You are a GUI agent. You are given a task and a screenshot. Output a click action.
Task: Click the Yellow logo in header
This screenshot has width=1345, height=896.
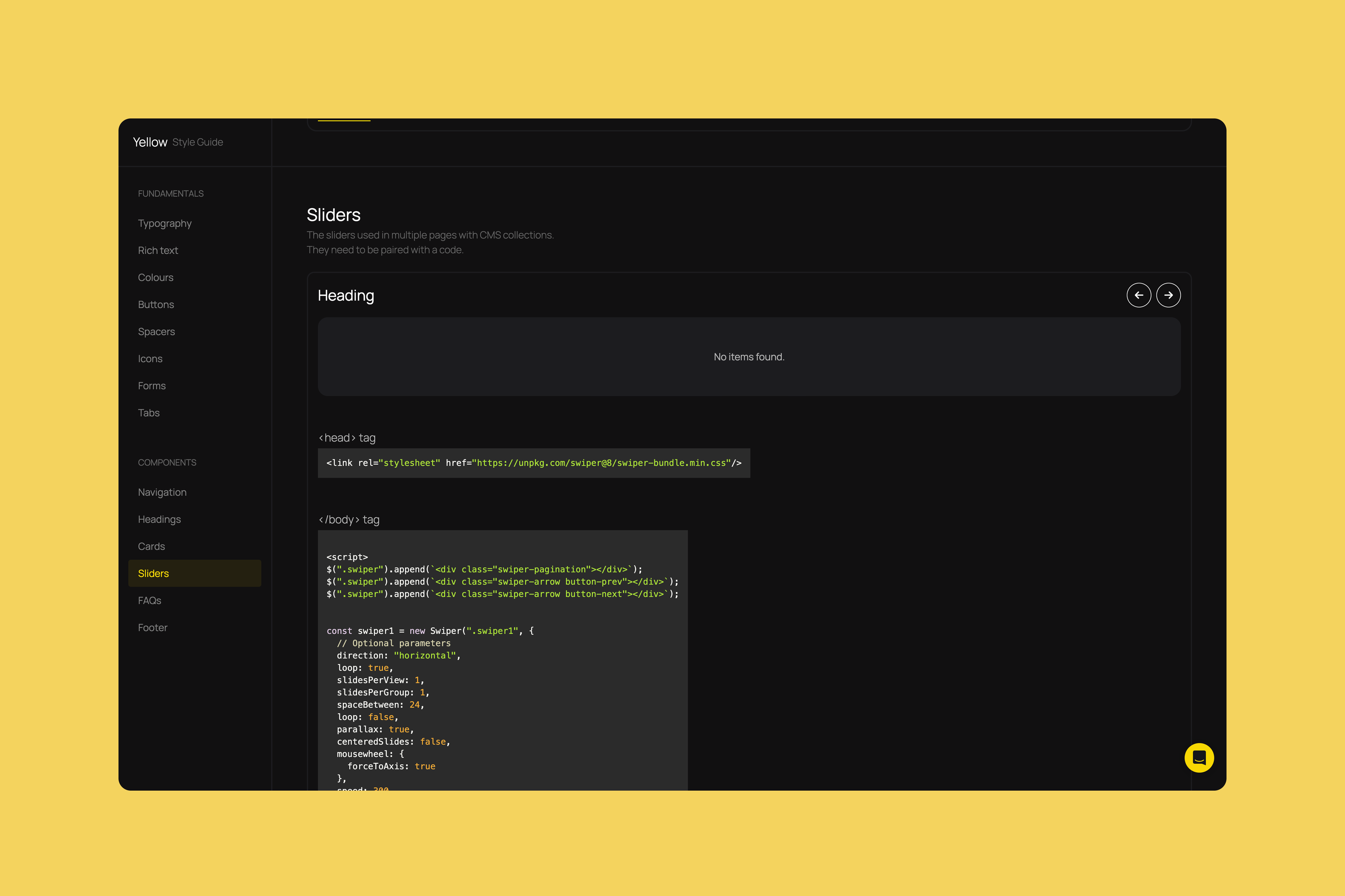pyautogui.click(x=150, y=142)
